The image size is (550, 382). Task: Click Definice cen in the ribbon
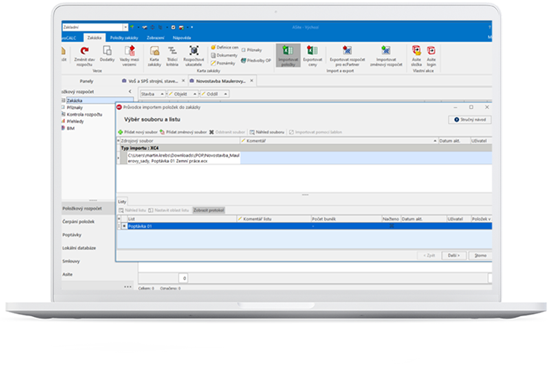[x=224, y=47]
